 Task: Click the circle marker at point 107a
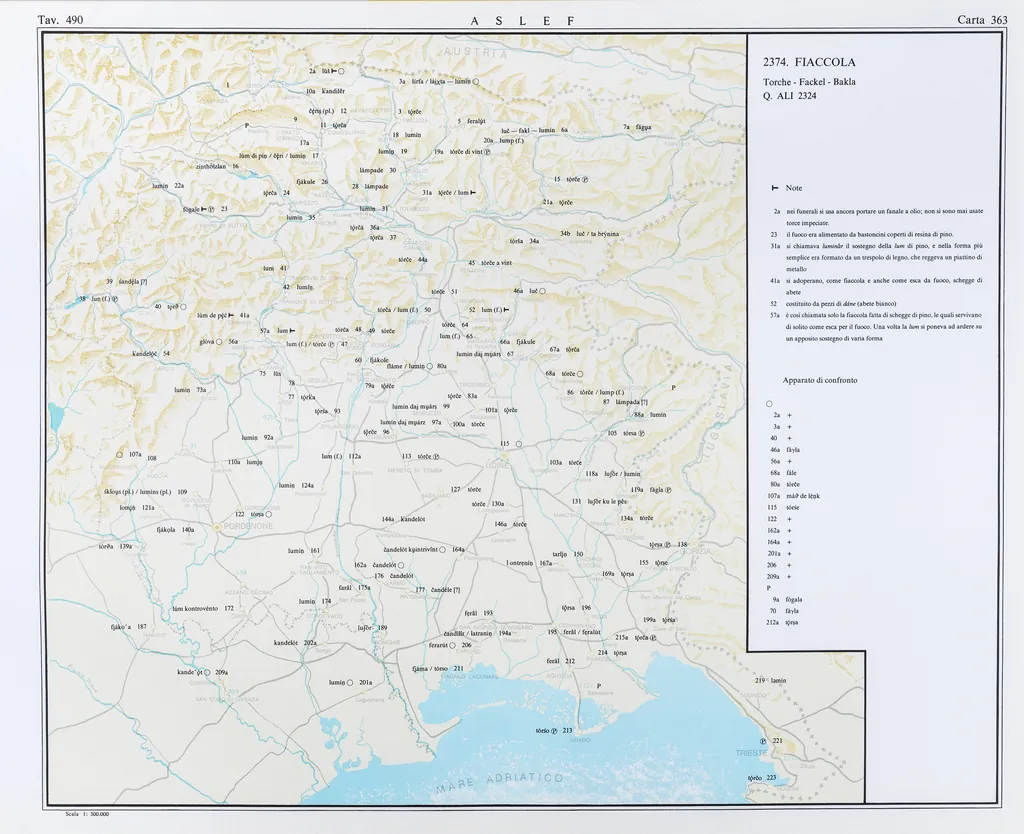tap(119, 454)
